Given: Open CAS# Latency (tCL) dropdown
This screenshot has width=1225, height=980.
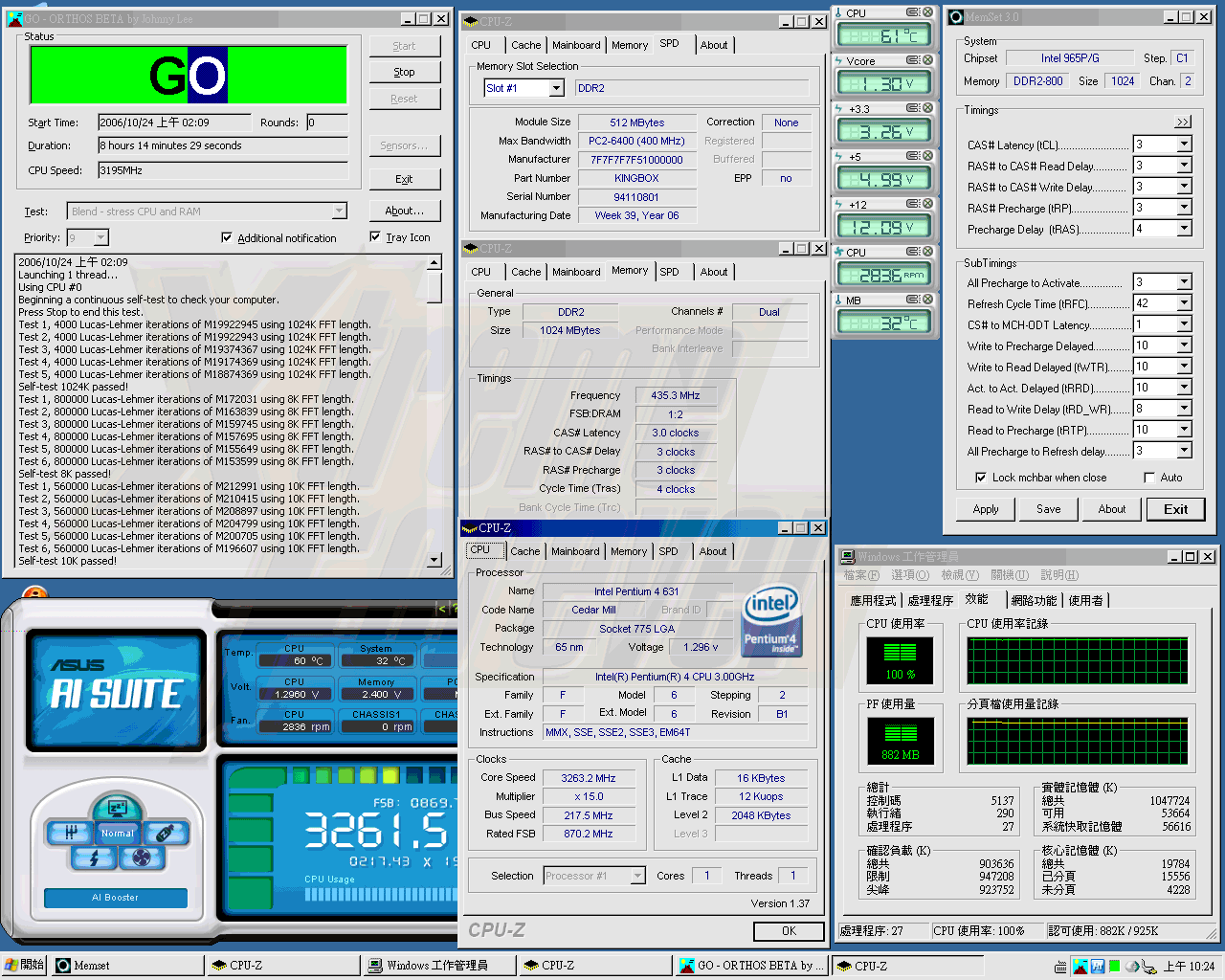Looking at the screenshot, I should [1184, 145].
